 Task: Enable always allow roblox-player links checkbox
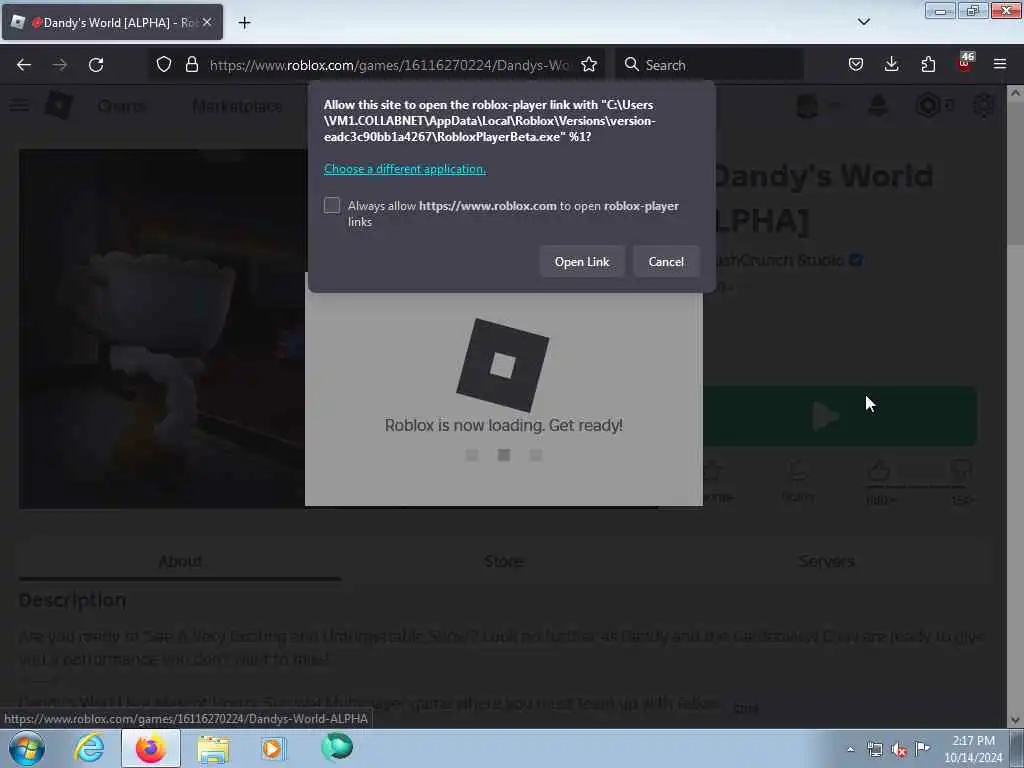pyautogui.click(x=332, y=206)
